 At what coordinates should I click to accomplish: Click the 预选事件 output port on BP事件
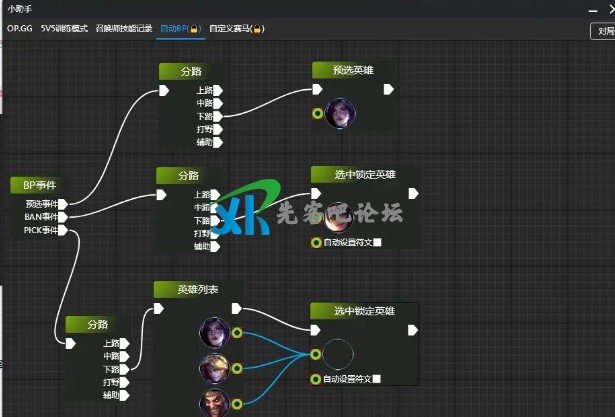point(62,204)
